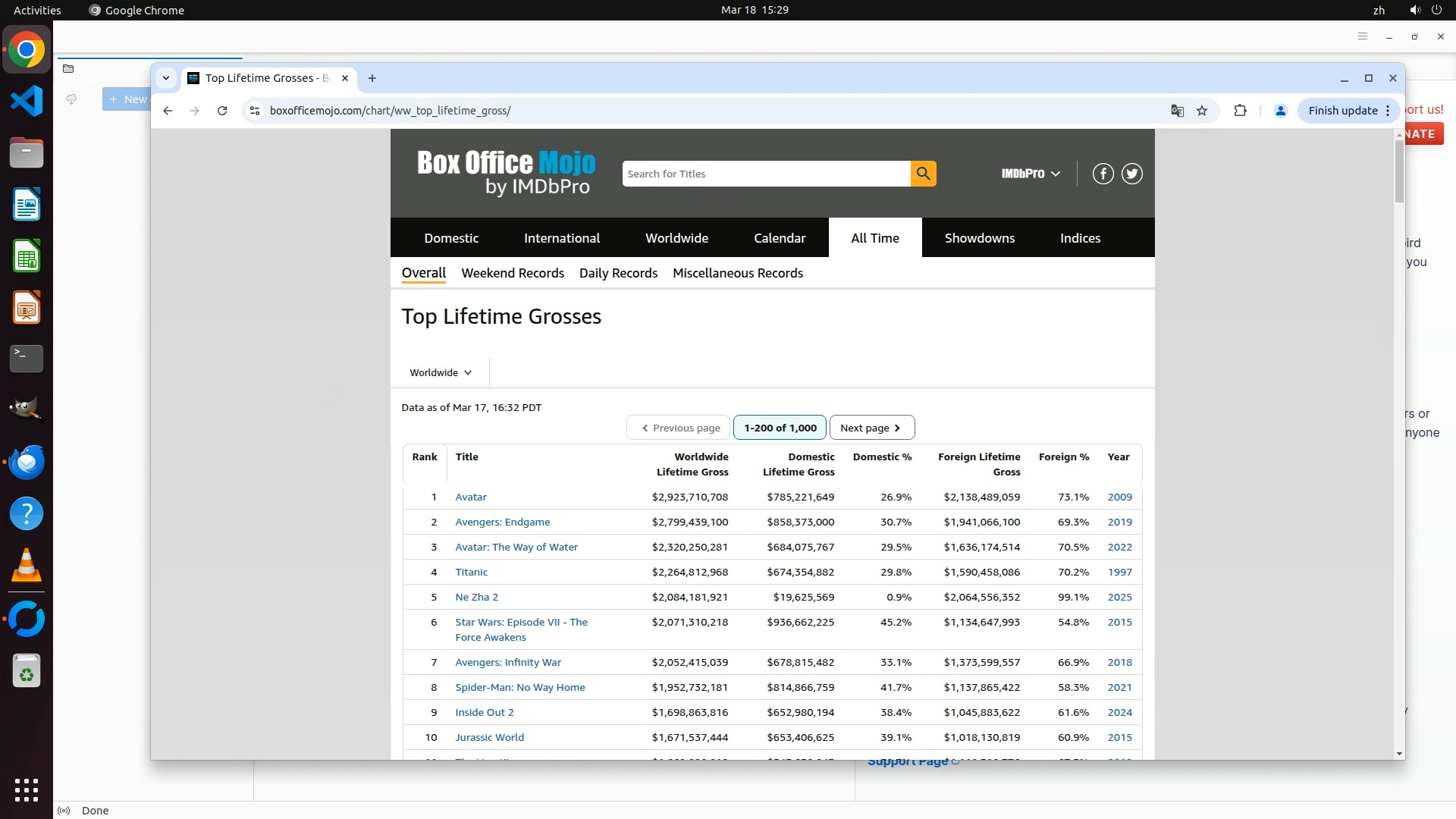Click the orange search magnifier button
This screenshot has height=819, width=1456.
[x=923, y=174]
